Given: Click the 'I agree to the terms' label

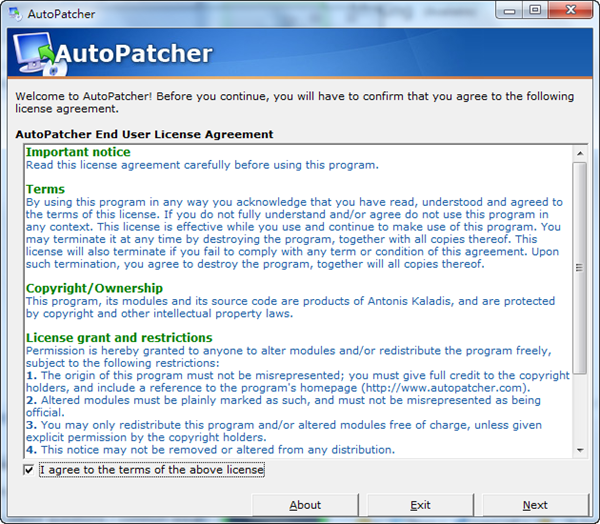Looking at the screenshot, I should coord(151,470).
